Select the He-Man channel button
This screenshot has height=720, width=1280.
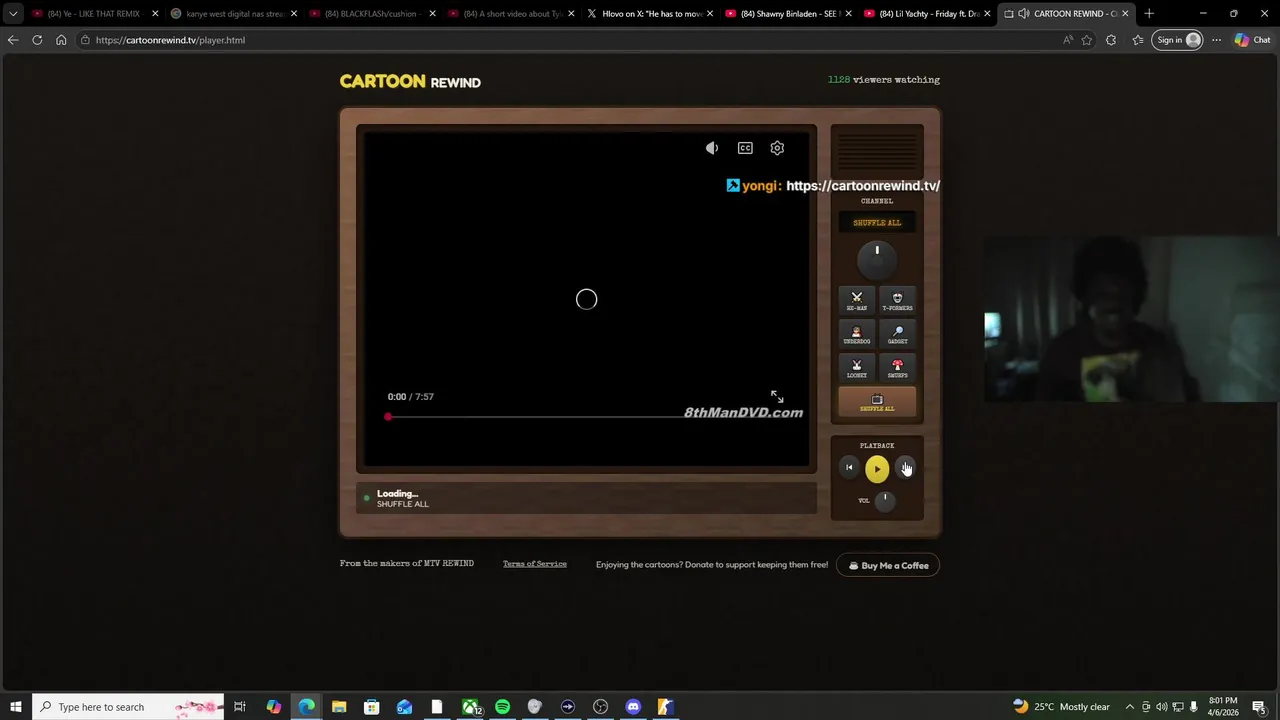857,300
